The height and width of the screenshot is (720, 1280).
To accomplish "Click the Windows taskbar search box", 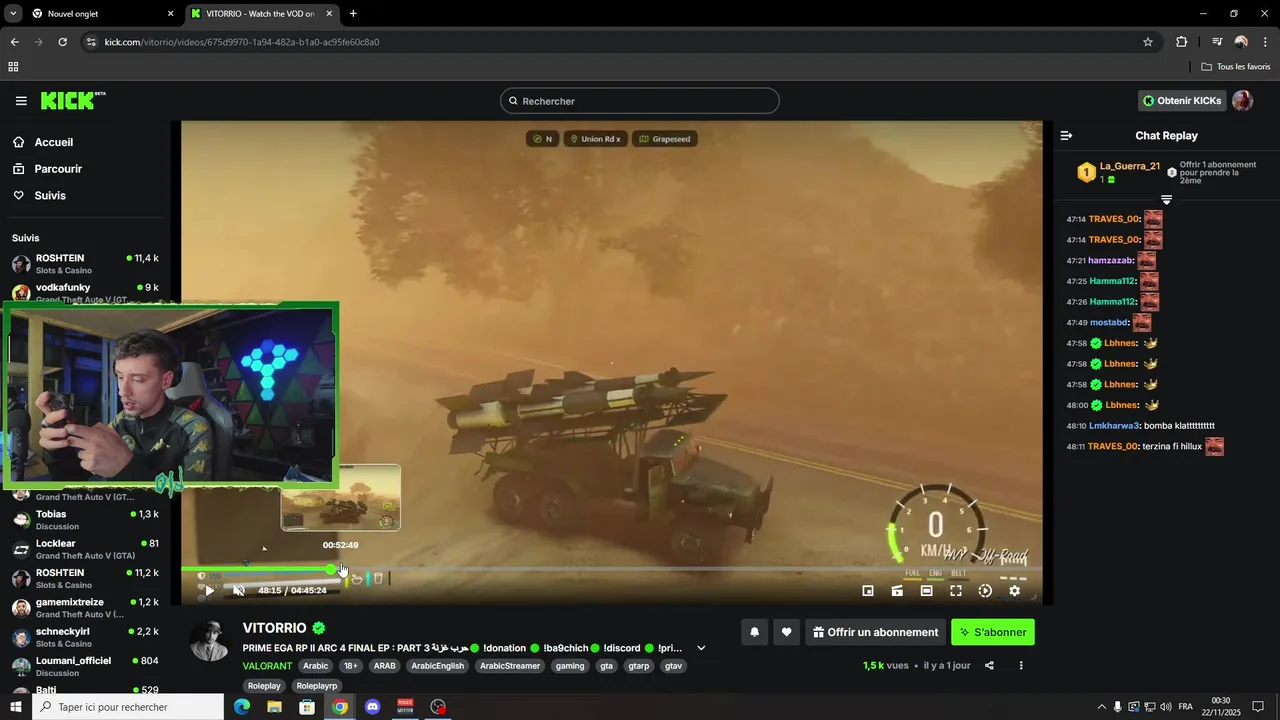I will [128, 707].
